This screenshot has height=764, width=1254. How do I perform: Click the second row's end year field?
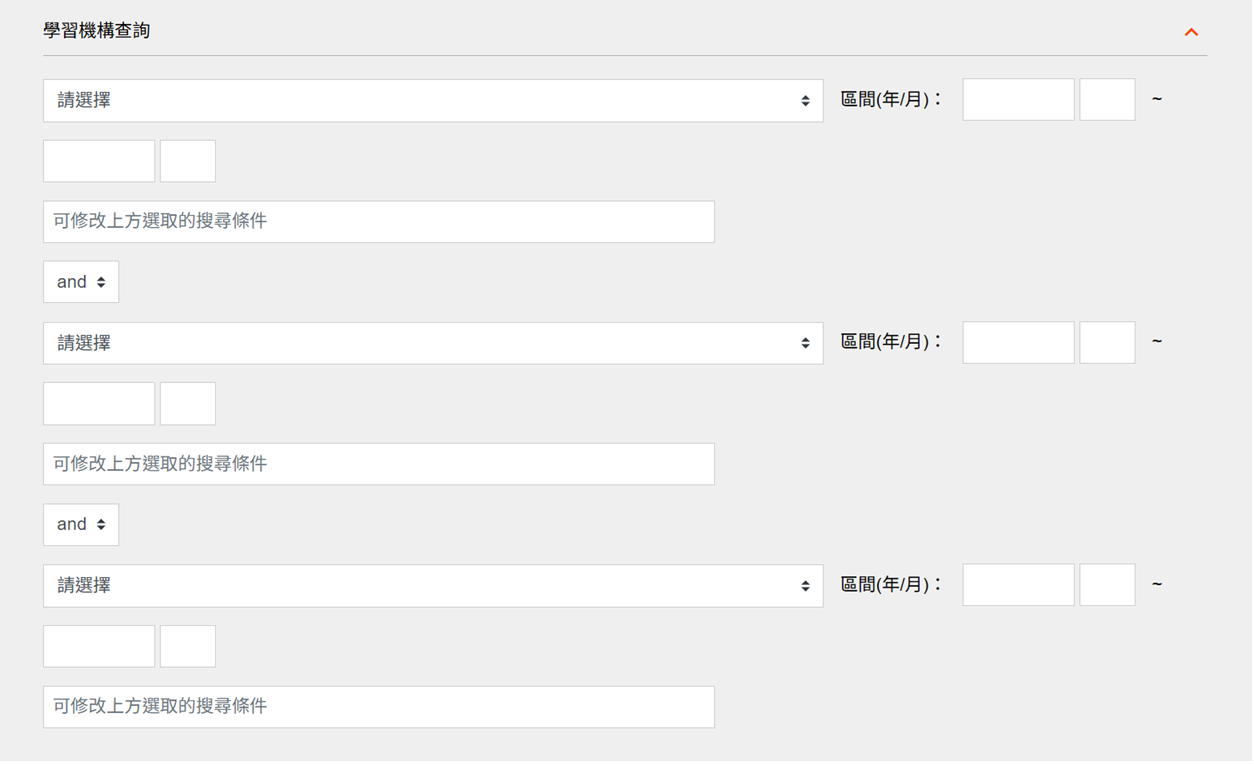99,404
